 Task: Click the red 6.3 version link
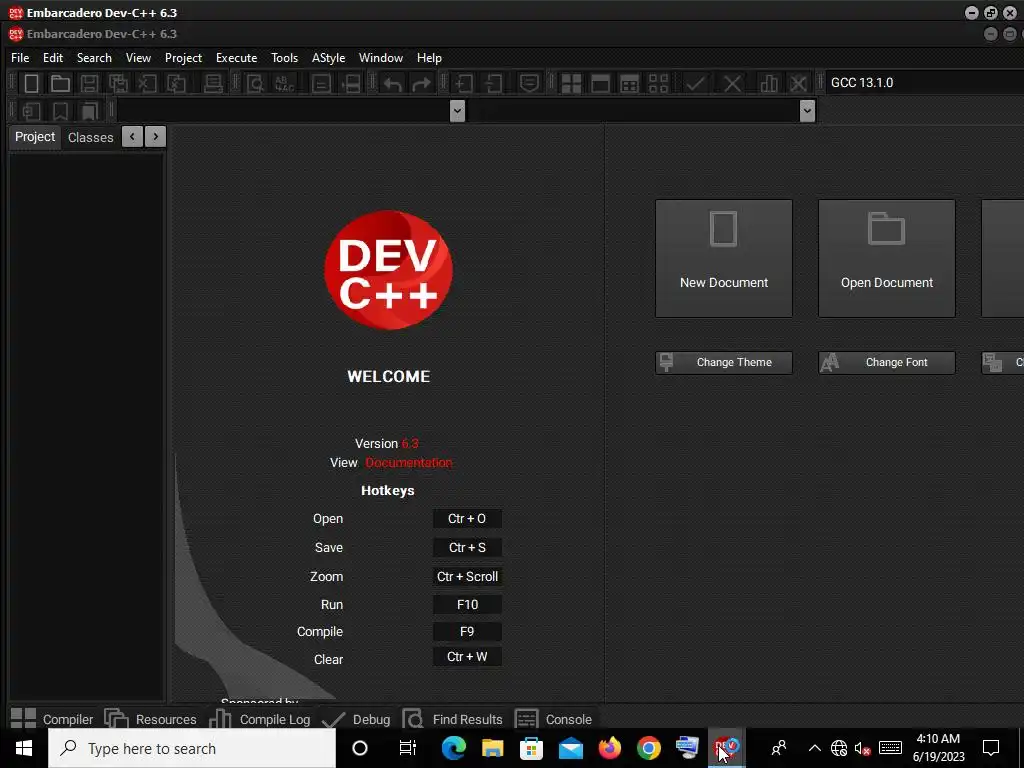[410, 443]
